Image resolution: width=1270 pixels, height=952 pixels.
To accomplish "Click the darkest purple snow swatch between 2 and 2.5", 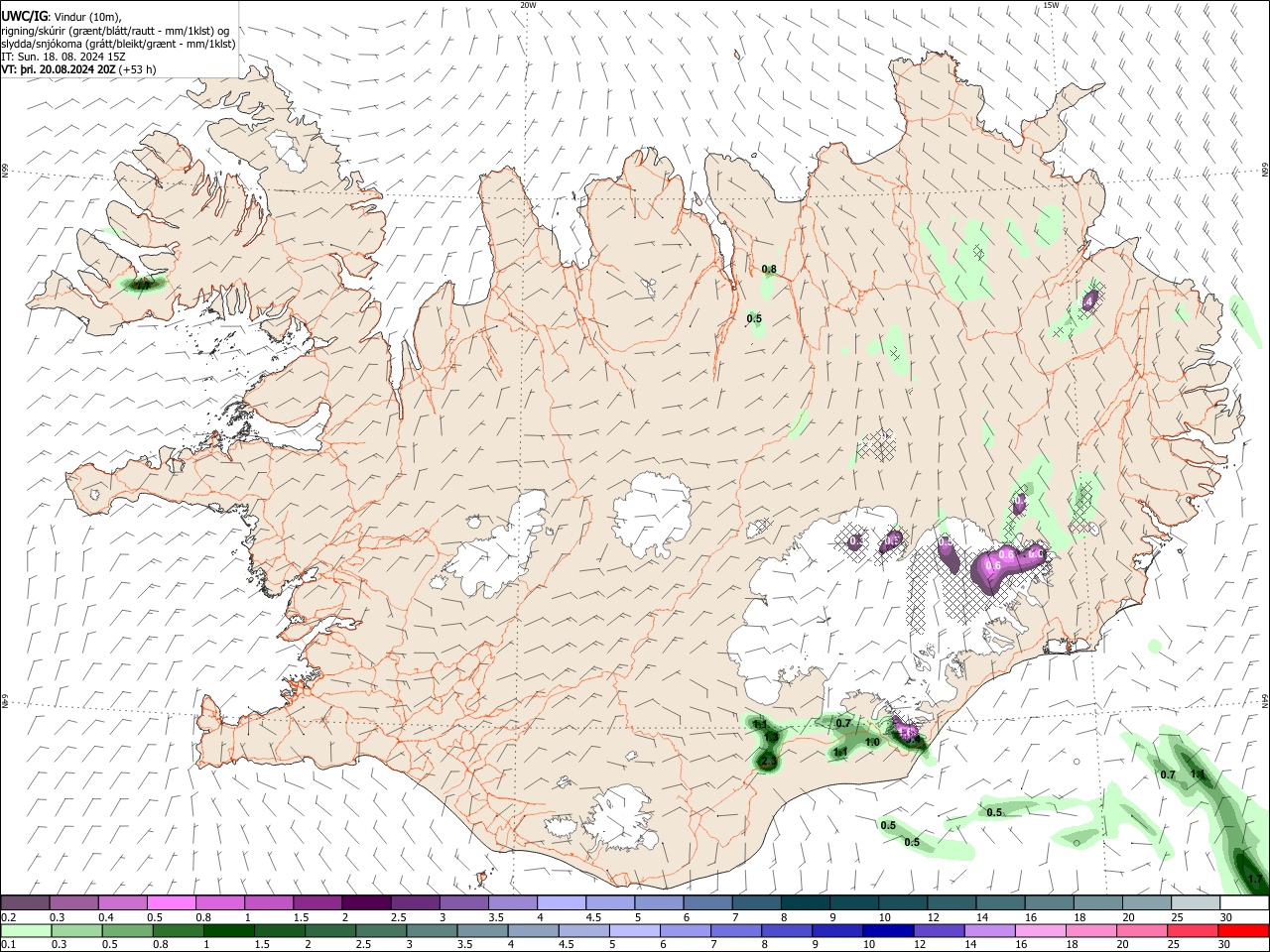I will coord(365,902).
